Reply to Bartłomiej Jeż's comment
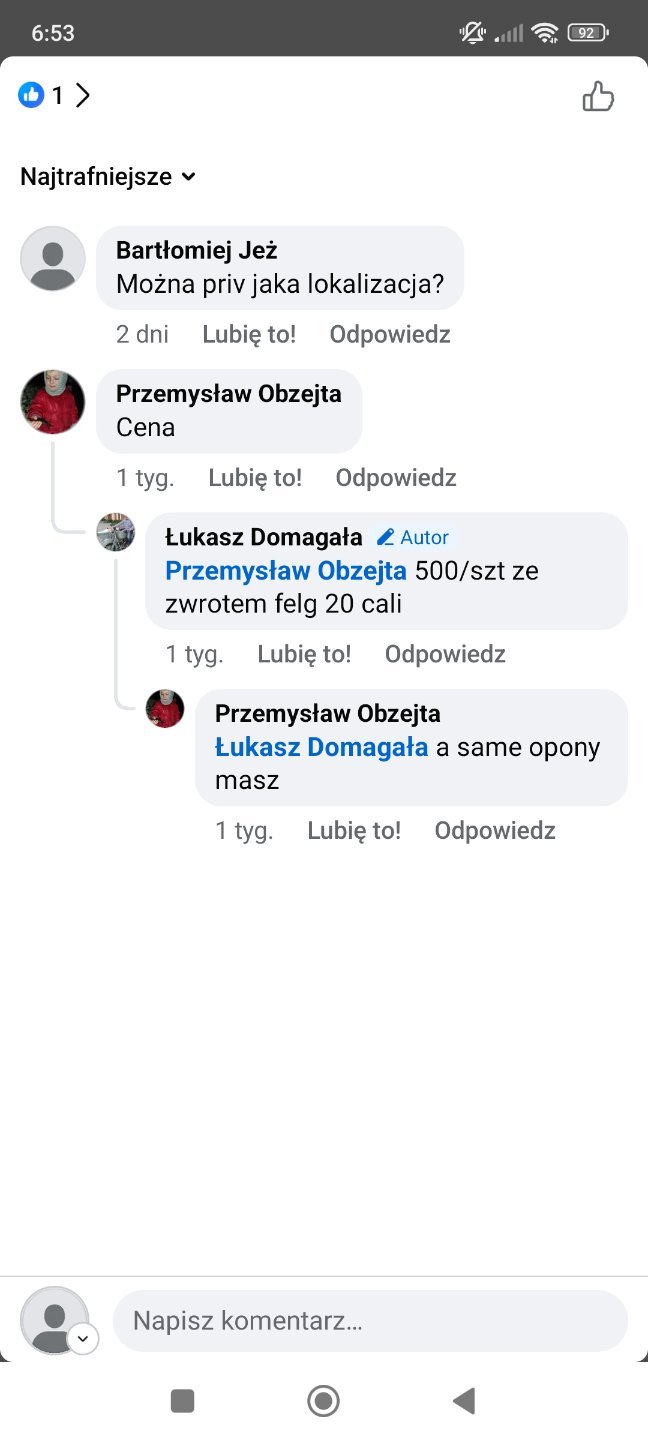This screenshot has height=1440, width=648. (x=390, y=334)
